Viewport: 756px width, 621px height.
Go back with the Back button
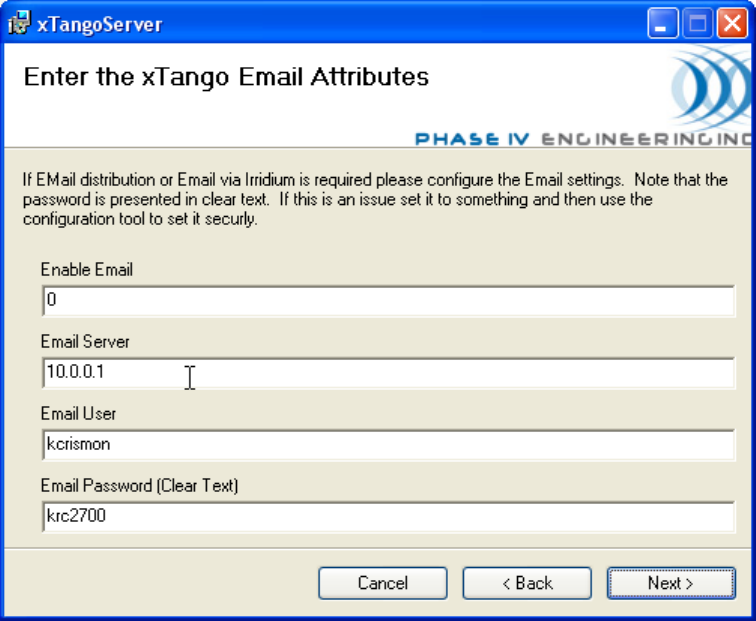click(x=527, y=583)
